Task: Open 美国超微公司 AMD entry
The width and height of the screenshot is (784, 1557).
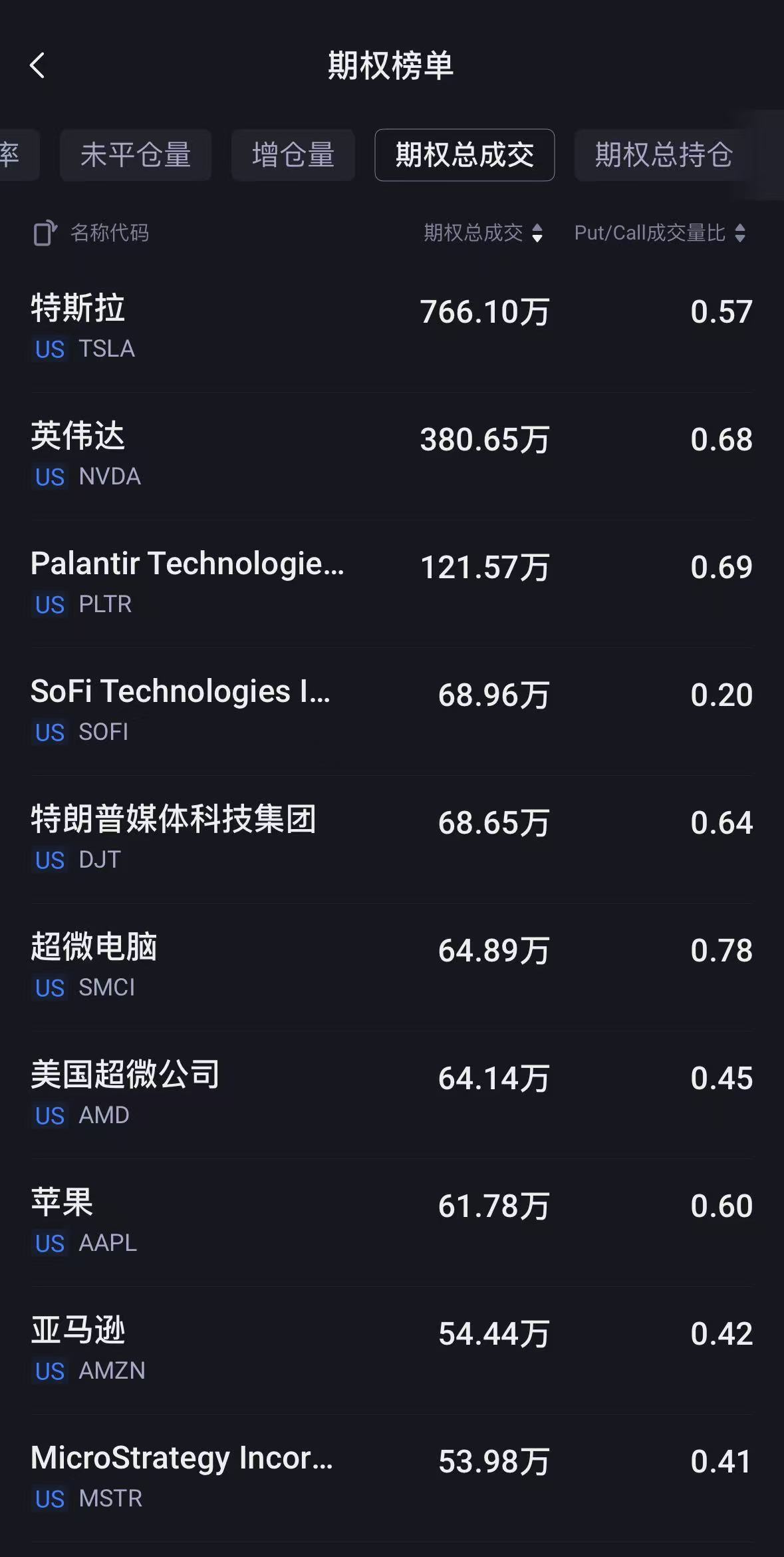Action: coord(392,1095)
